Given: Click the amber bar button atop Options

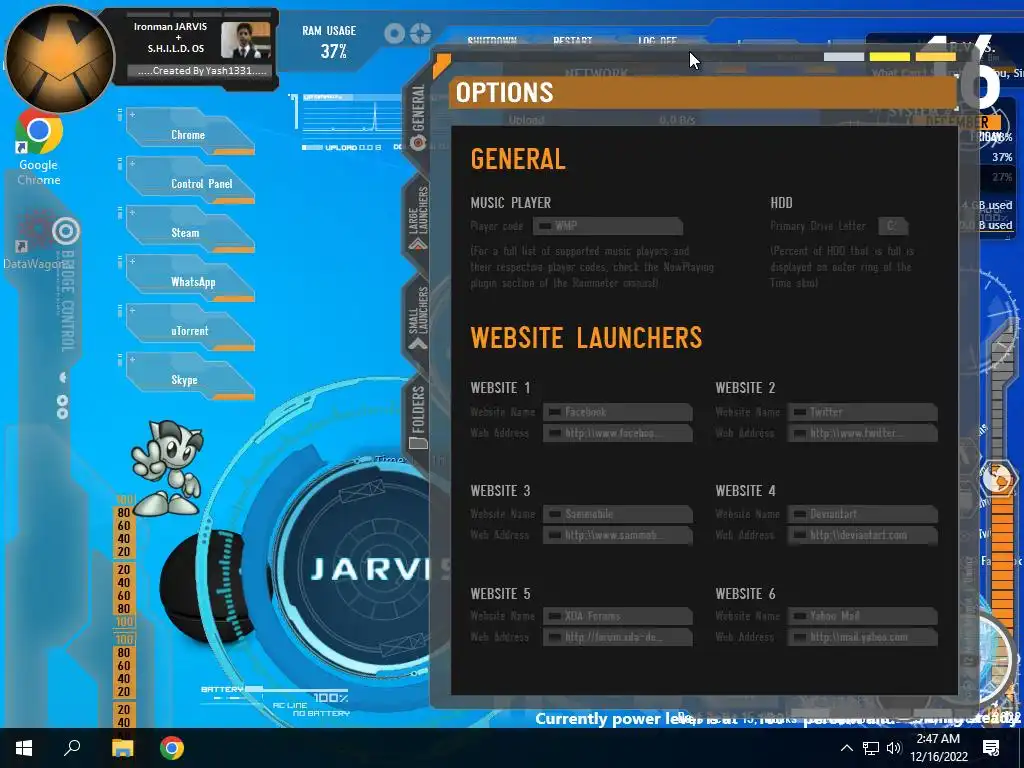Looking at the screenshot, I should click(x=935, y=57).
